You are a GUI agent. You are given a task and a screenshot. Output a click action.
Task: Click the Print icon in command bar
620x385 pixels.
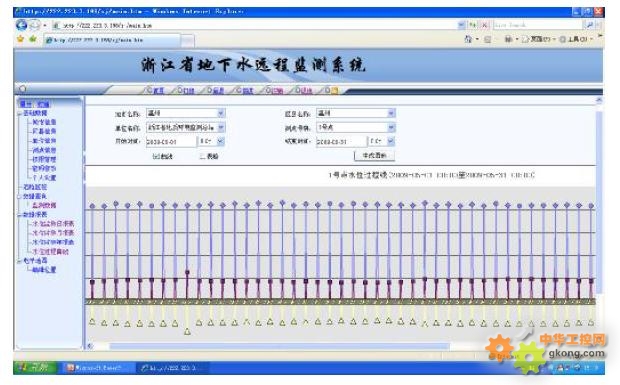coord(508,39)
